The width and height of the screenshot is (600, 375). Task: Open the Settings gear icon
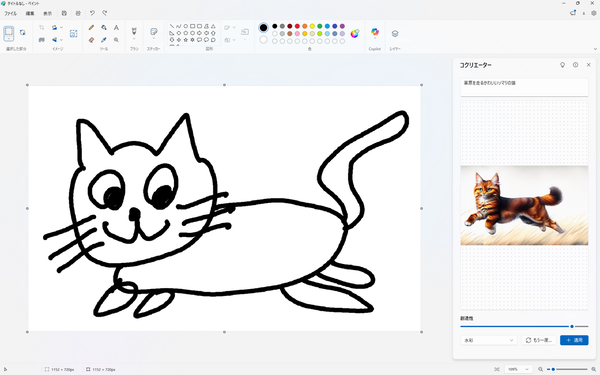pyautogui.click(x=594, y=13)
